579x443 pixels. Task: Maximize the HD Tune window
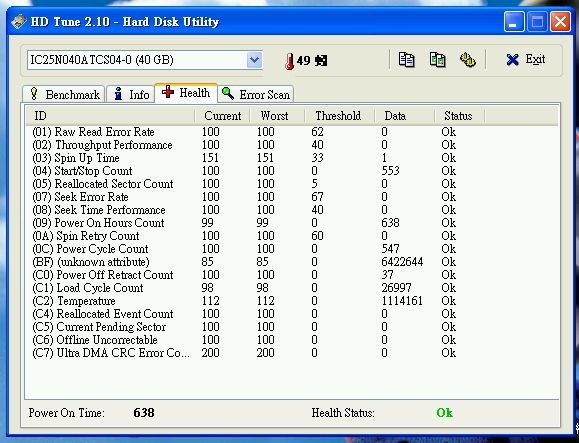click(x=537, y=22)
